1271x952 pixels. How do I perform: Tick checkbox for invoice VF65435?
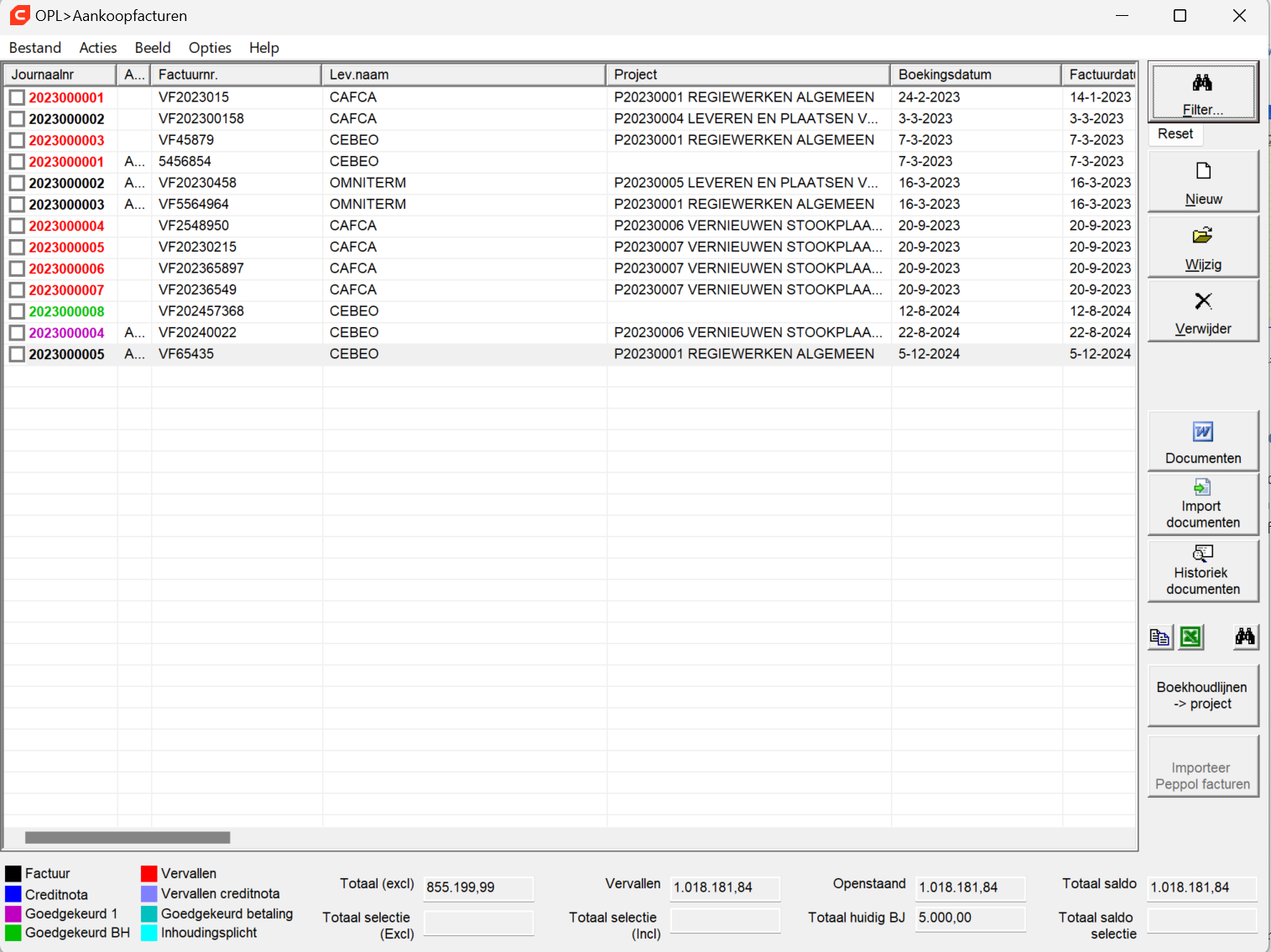click(17, 354)
